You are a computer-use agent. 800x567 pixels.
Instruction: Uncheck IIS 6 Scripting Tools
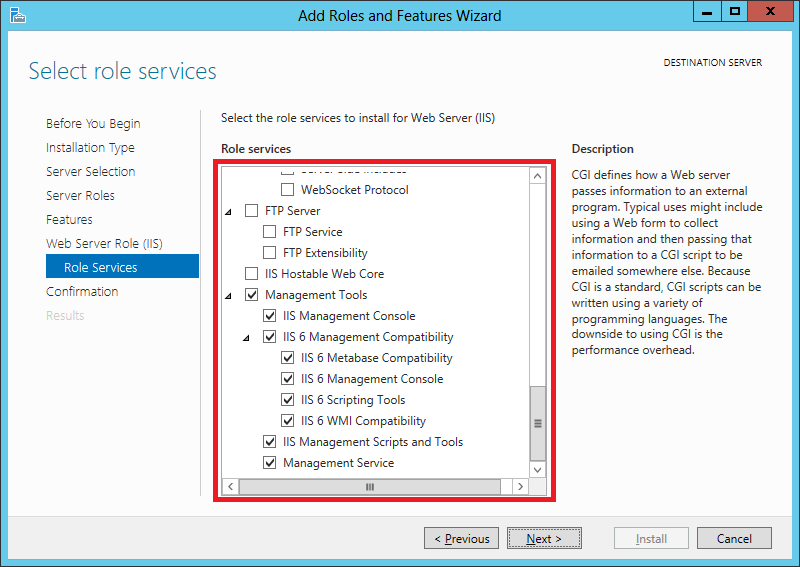pyautogui.click(x=288, y=400)
